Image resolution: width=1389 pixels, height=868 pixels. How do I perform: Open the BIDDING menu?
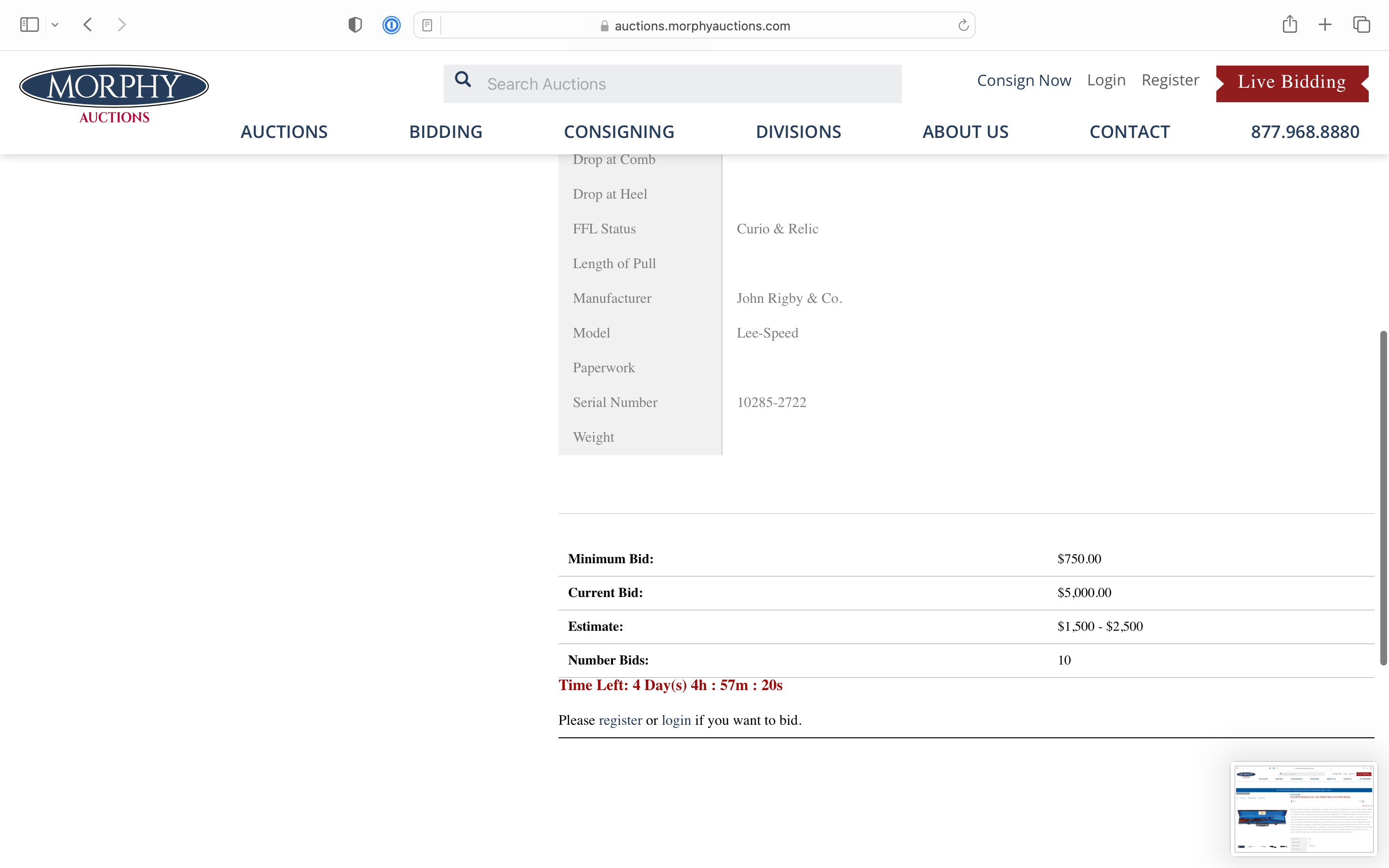[x=446, y=132]
